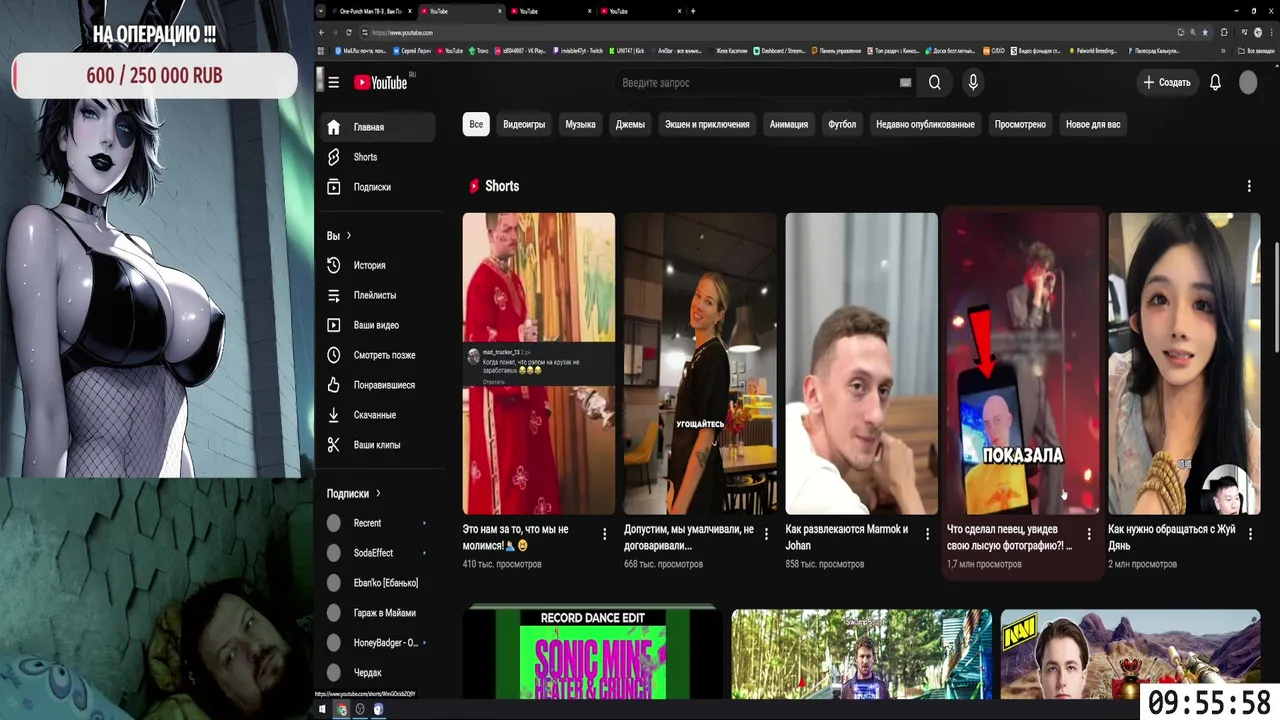1280x720 pixels.
Task: Select the Видеоигры filter chip
Action: [x=524, y=124]
